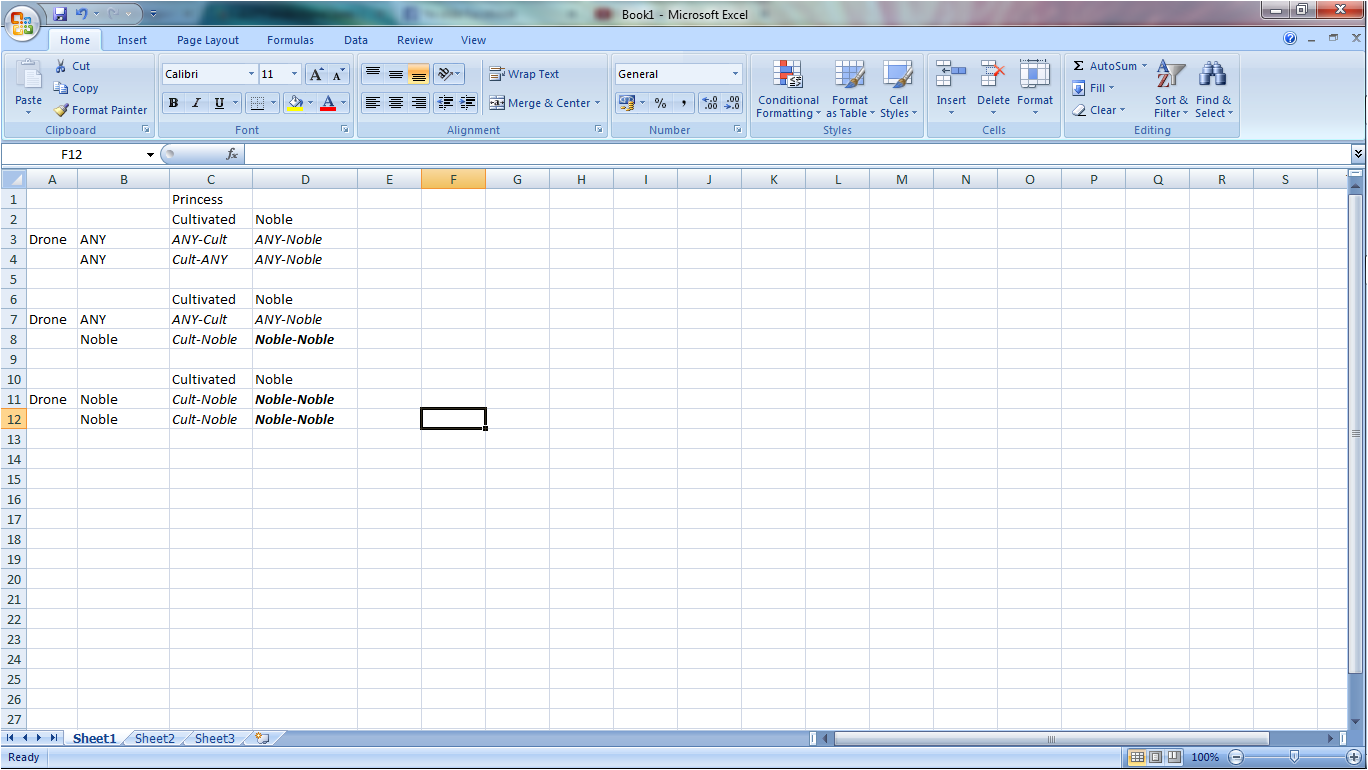The width and height of the screenshot is (1368, 770).
Task: Open the General number format dropdown
Action: point(735,74)
